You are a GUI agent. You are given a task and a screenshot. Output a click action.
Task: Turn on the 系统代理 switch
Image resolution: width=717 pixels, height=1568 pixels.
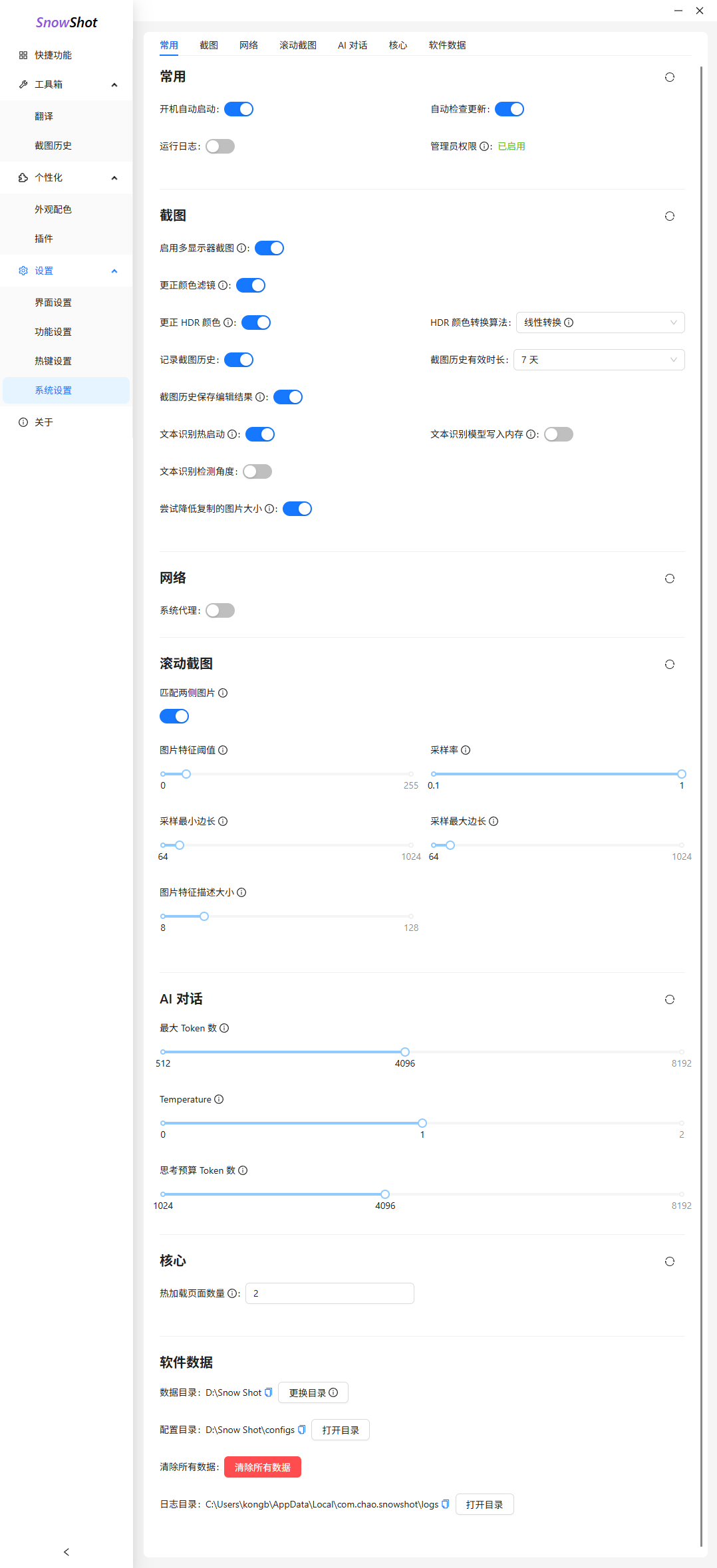coord(220,610)
